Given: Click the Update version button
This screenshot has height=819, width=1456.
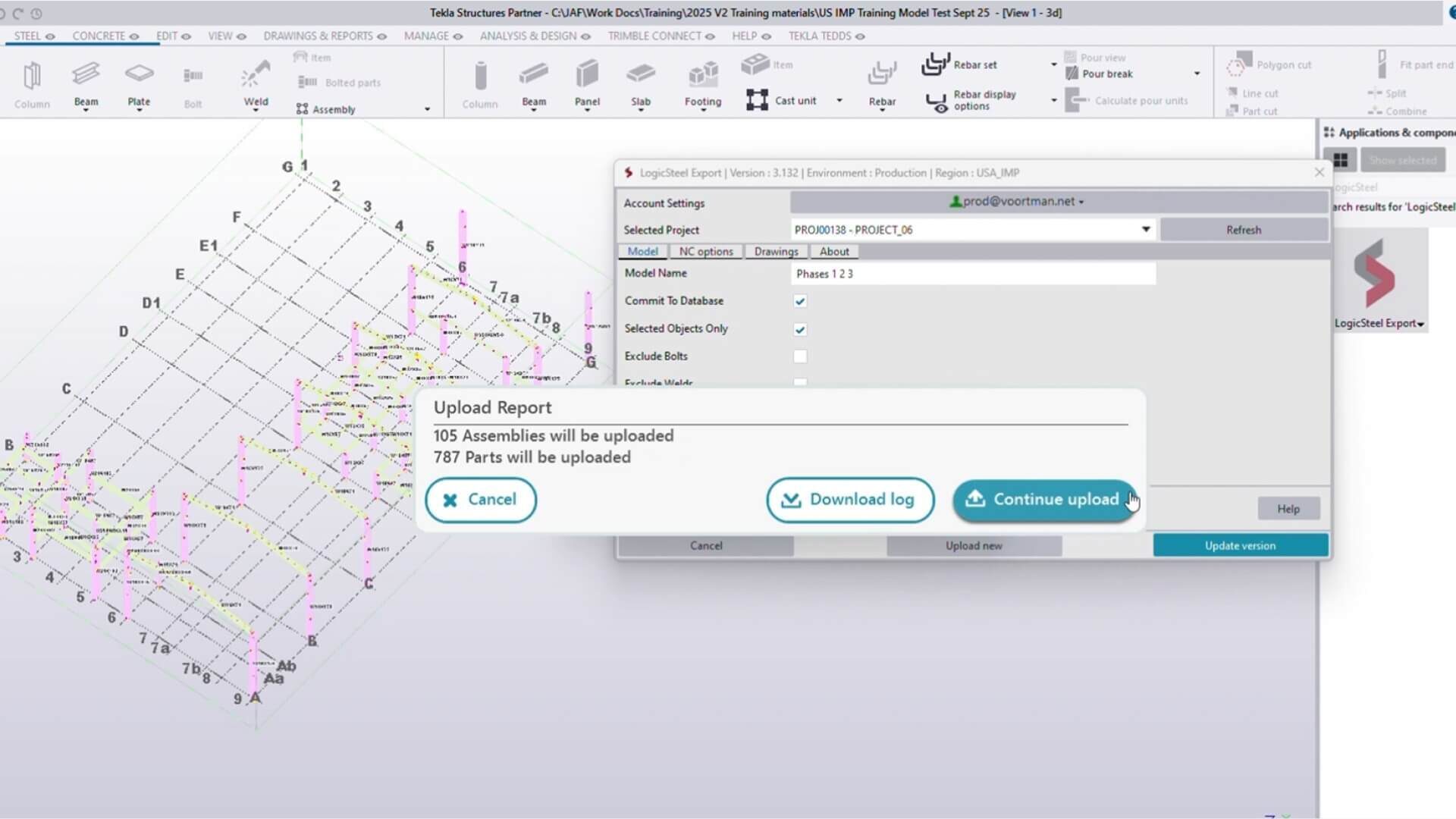Looking at the screenshot, I should click(1241, 545).
